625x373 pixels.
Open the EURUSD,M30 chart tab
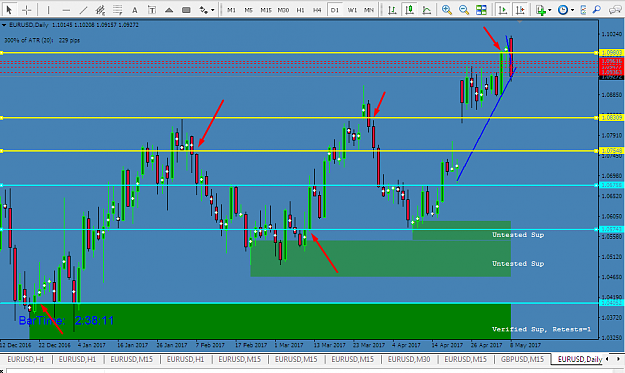(409, 359)
